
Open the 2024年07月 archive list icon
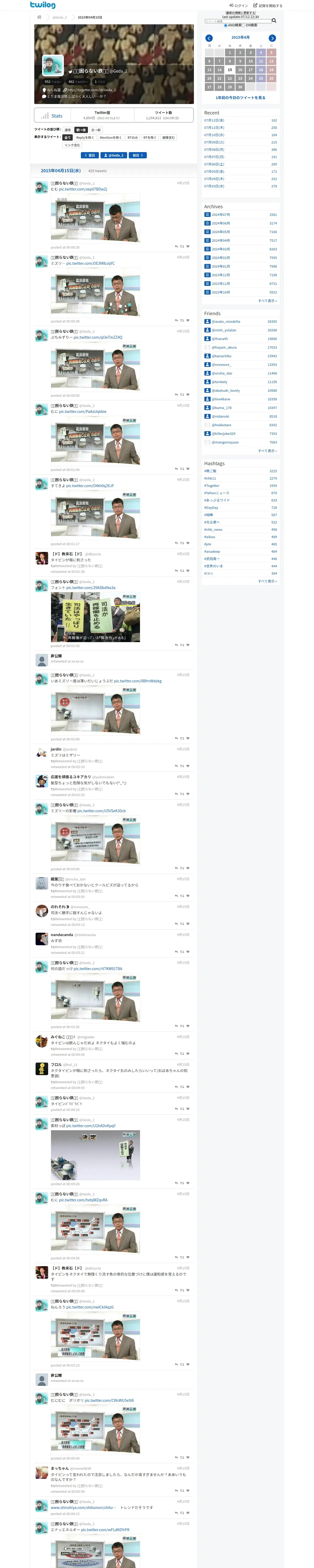pyautogui.click(x=207, y=215)
